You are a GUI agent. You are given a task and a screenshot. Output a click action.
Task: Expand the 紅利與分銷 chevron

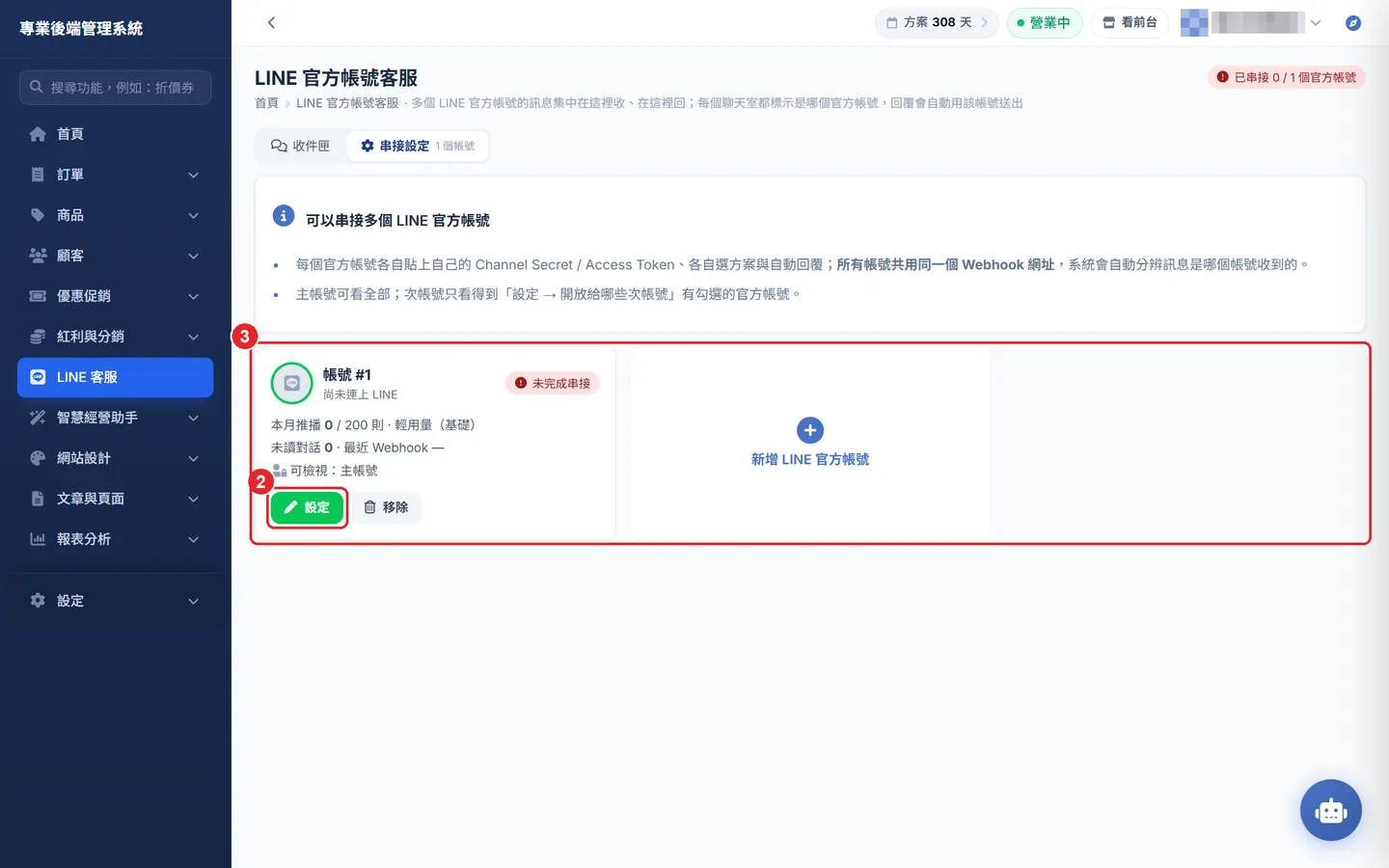[193, 337]
